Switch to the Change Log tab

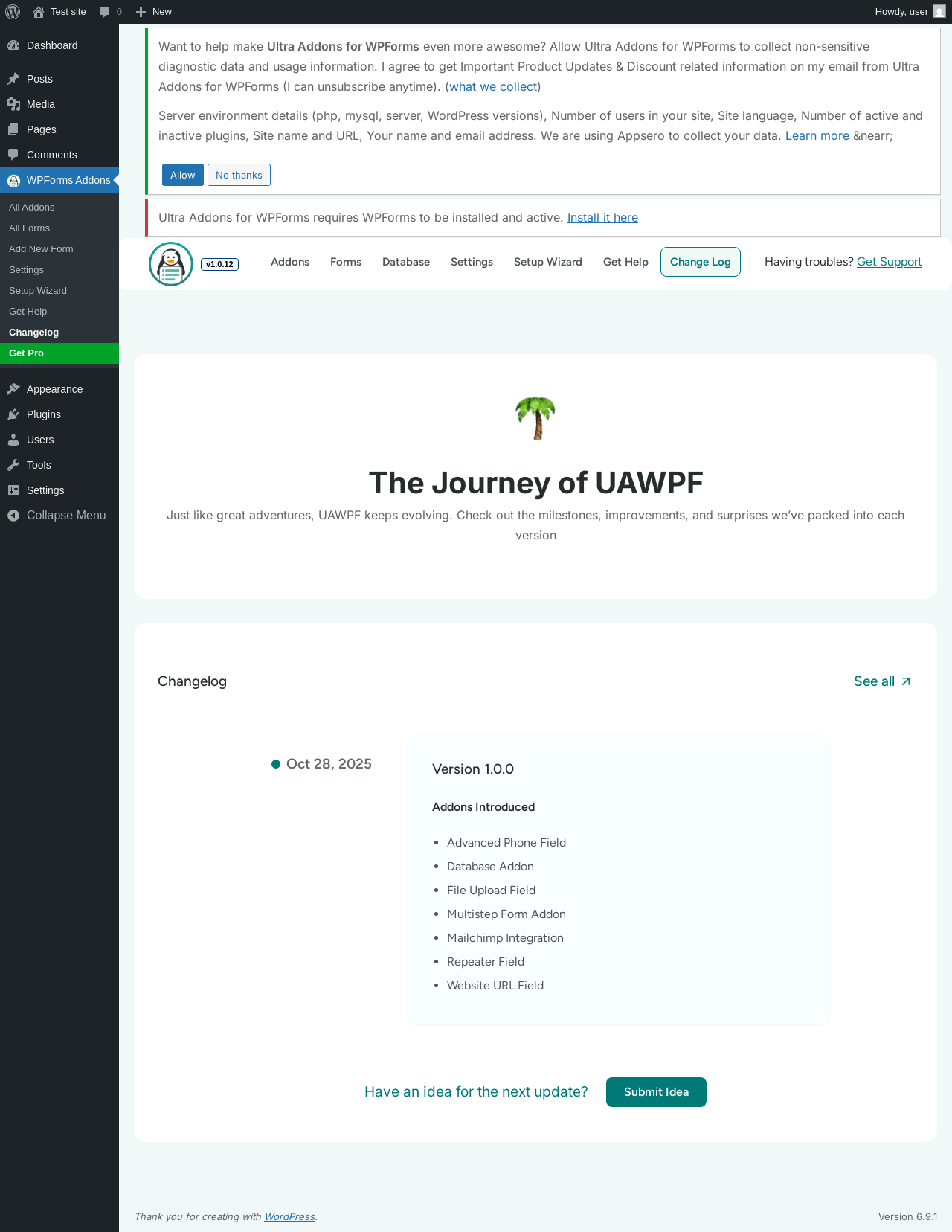pyautogui.click(x=701, y=262)
